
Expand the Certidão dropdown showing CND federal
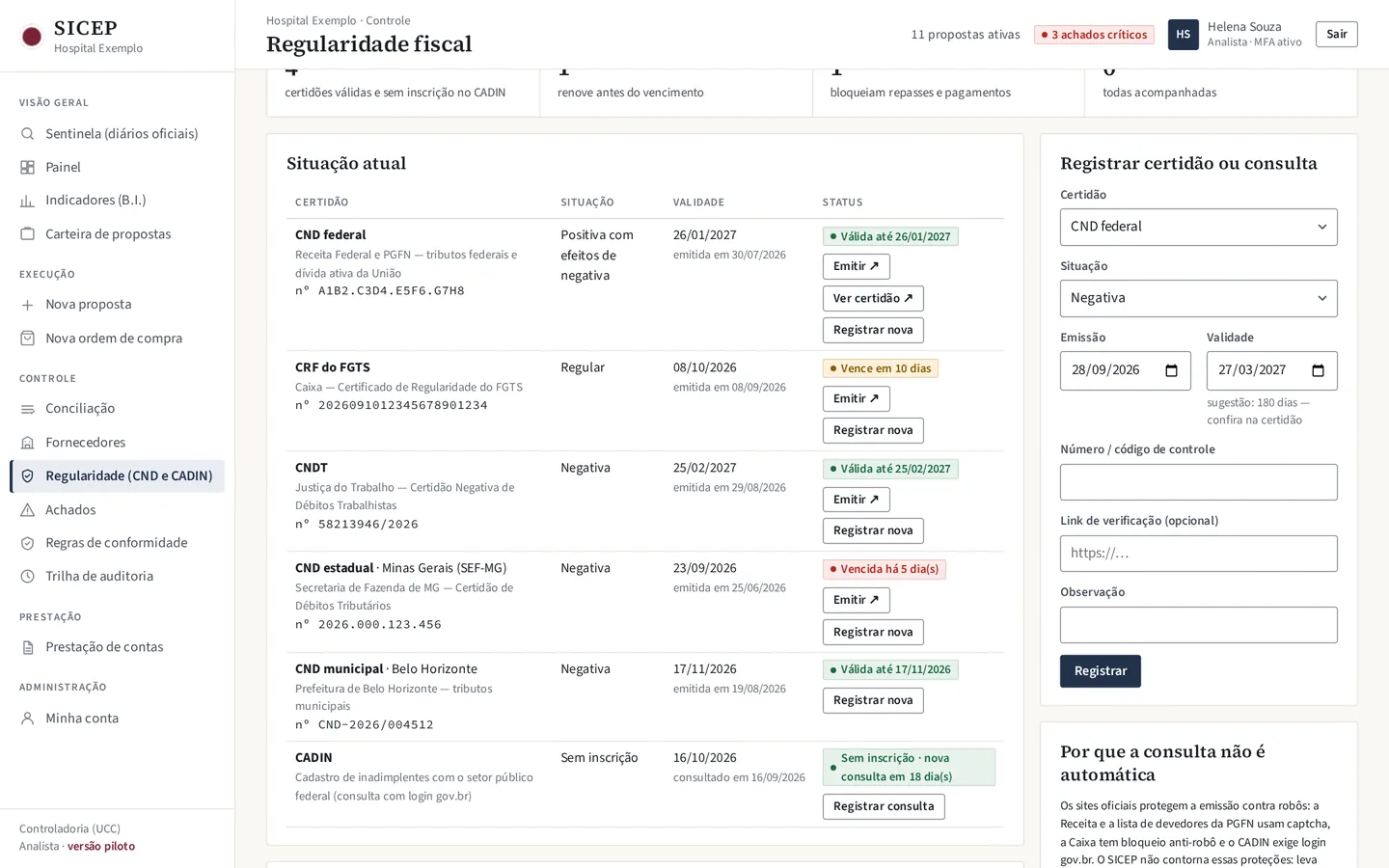[1198, 227]
